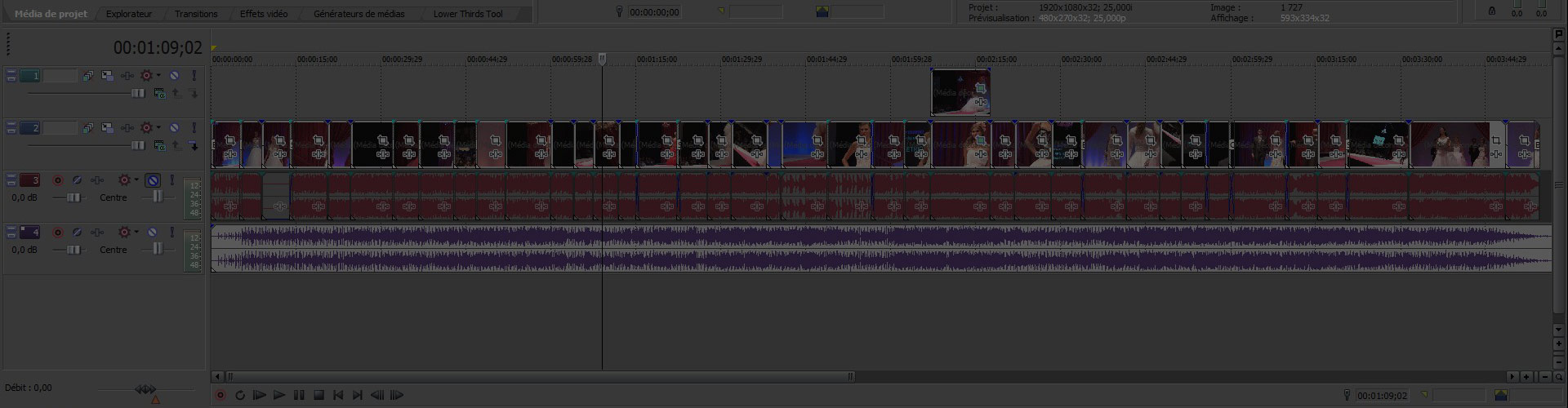
Task: Open track motion for video track 2
Action: point(107,127)
